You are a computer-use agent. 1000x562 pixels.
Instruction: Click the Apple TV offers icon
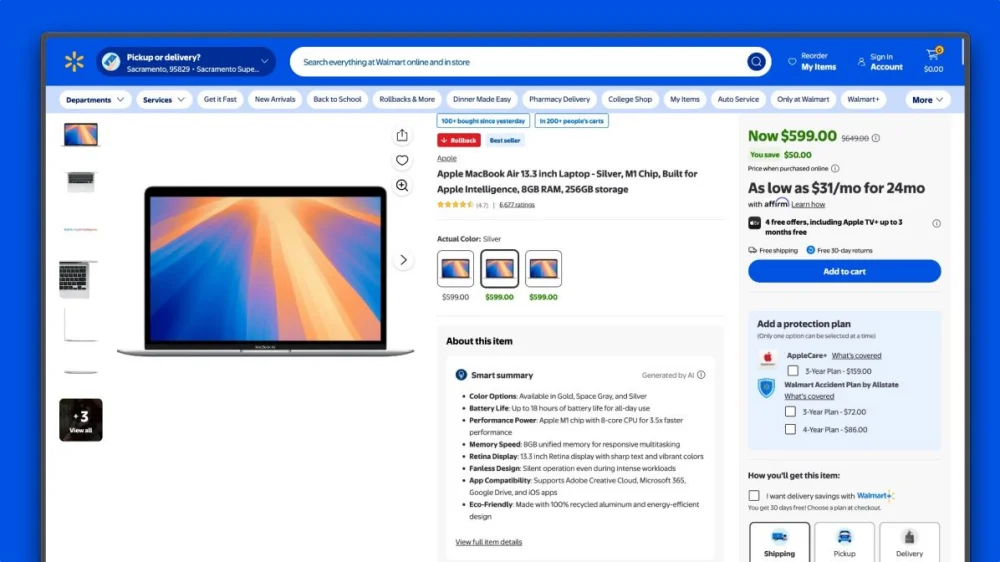tap(754, 223)
